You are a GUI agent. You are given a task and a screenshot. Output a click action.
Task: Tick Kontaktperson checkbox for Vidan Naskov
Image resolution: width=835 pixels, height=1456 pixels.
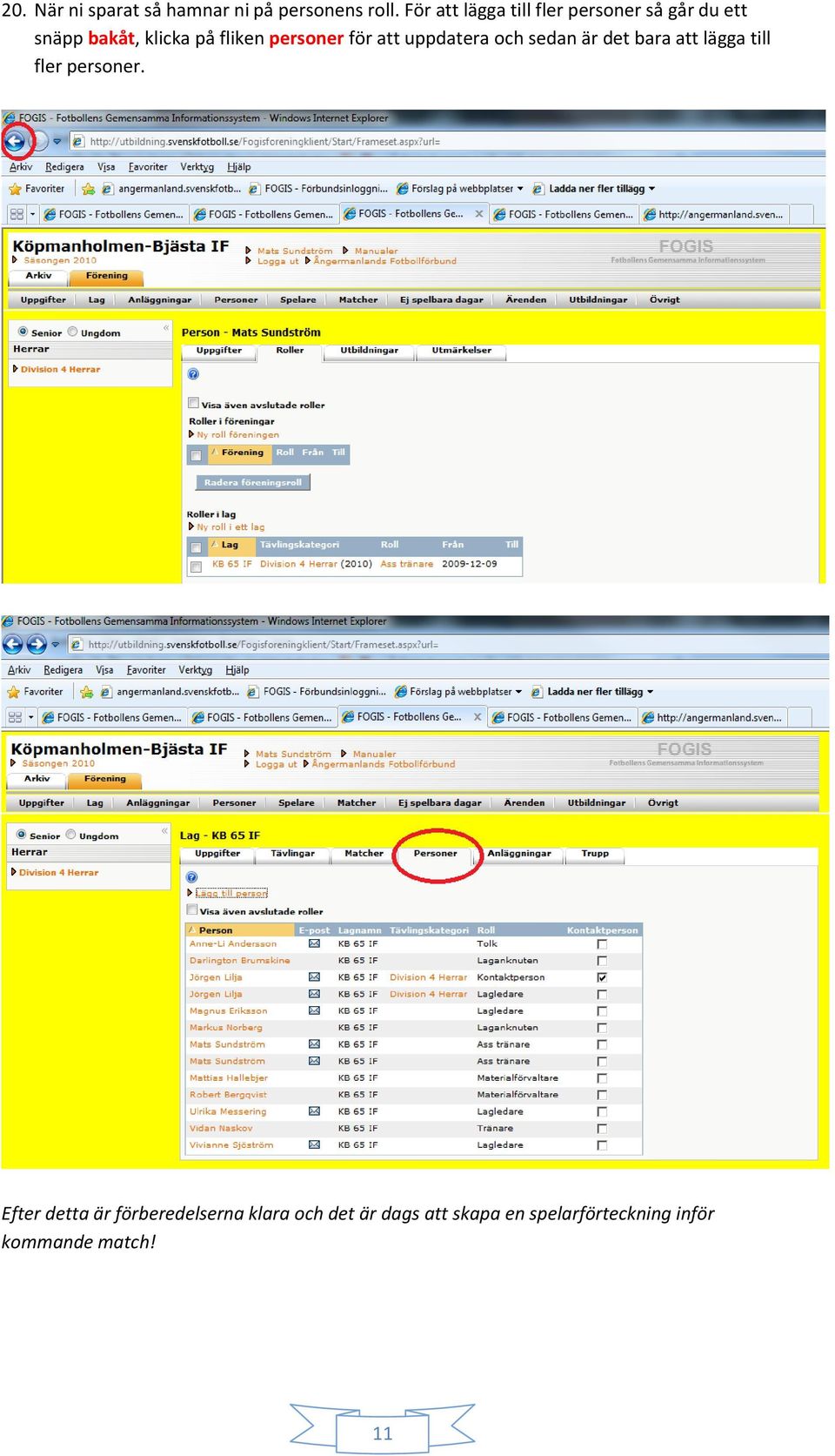pos(602,1129)
